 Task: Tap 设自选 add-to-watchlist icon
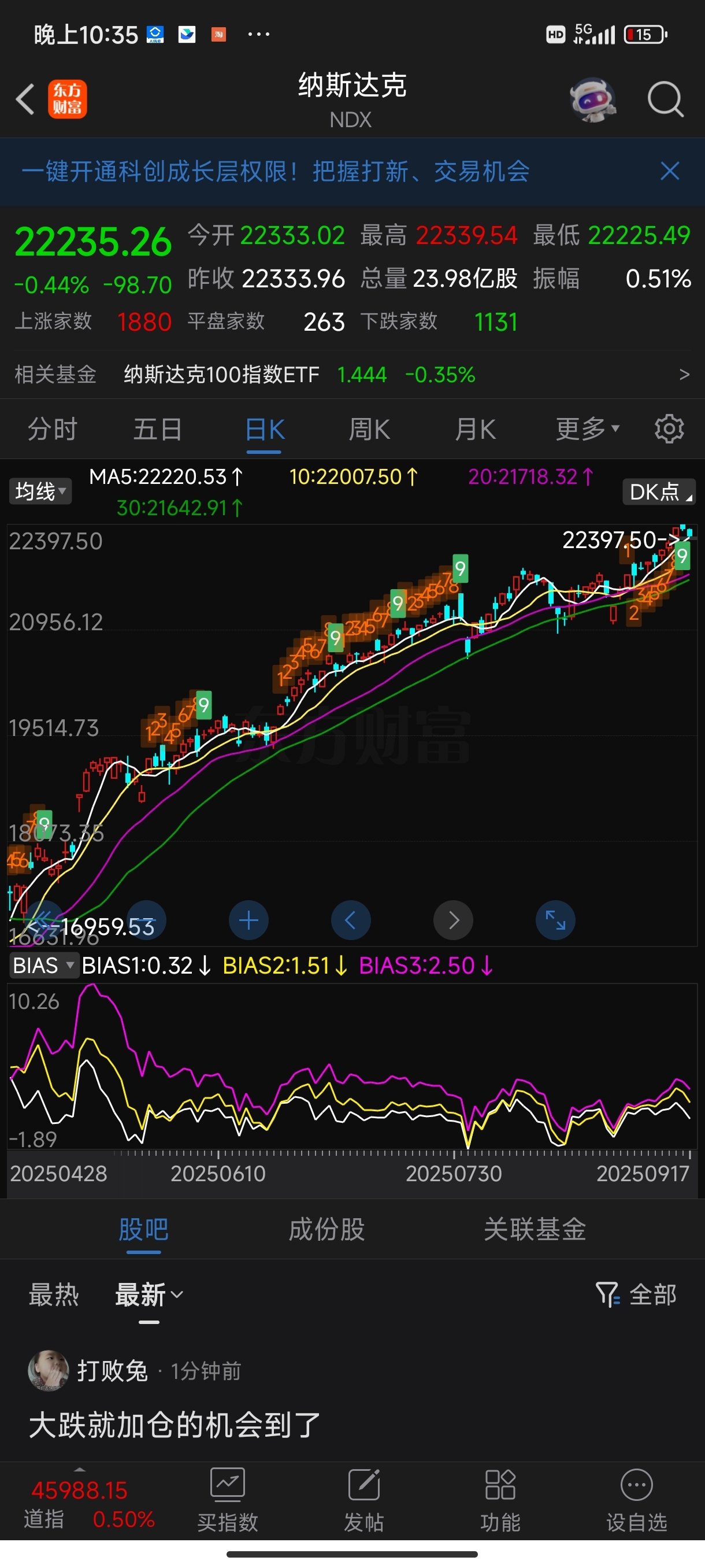tap(636, 1501)
